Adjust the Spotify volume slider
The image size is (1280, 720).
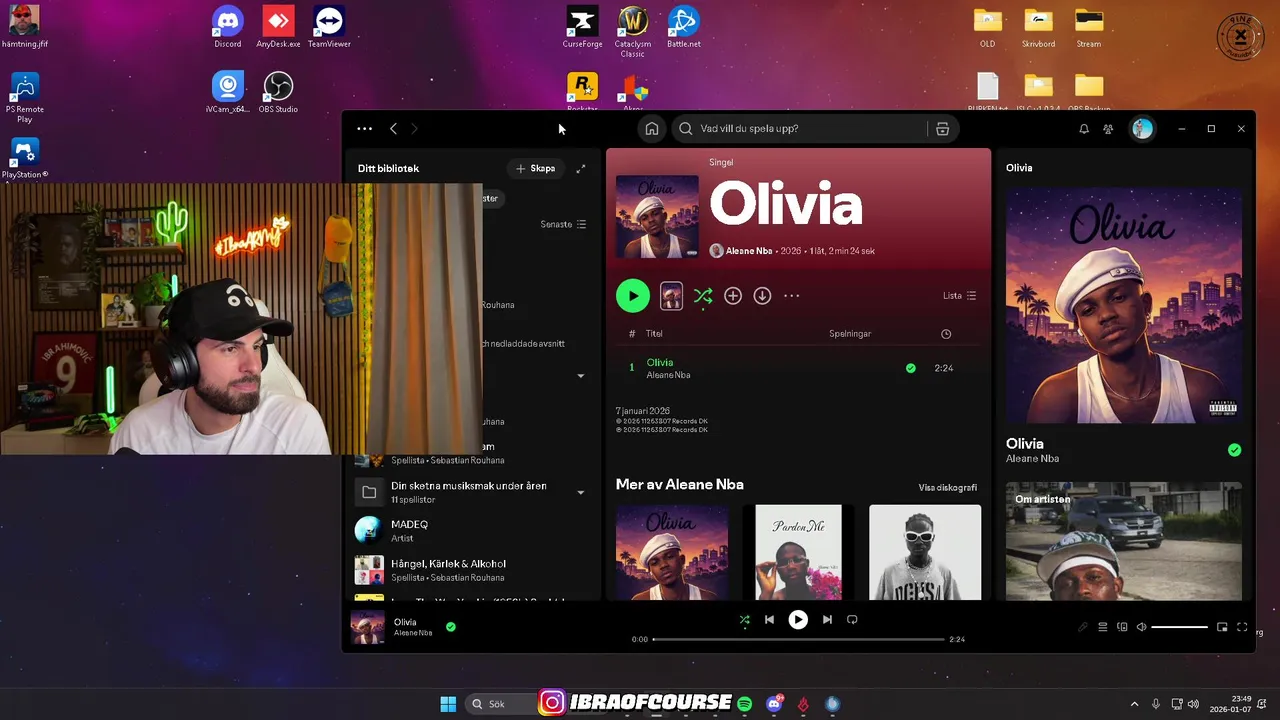click(x=1180, y=627)
